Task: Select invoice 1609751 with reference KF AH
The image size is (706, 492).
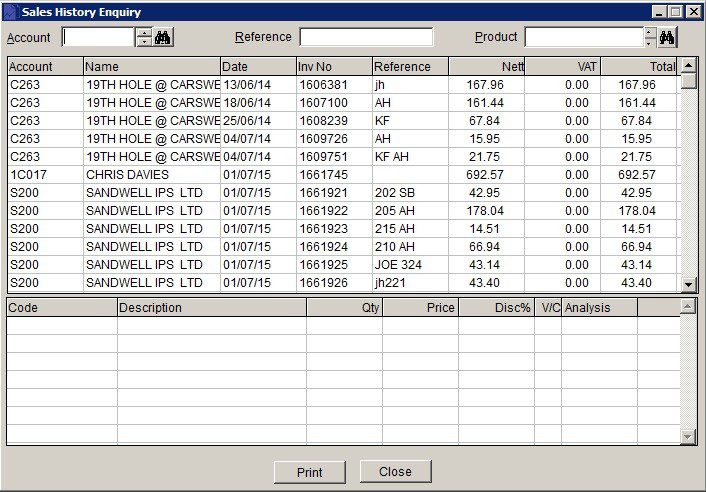Action: [x=342, y=157]
